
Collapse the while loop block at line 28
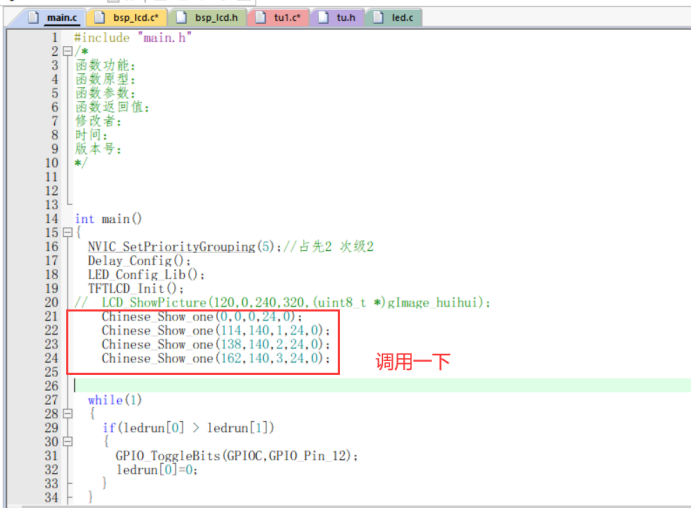pos(68,414)
